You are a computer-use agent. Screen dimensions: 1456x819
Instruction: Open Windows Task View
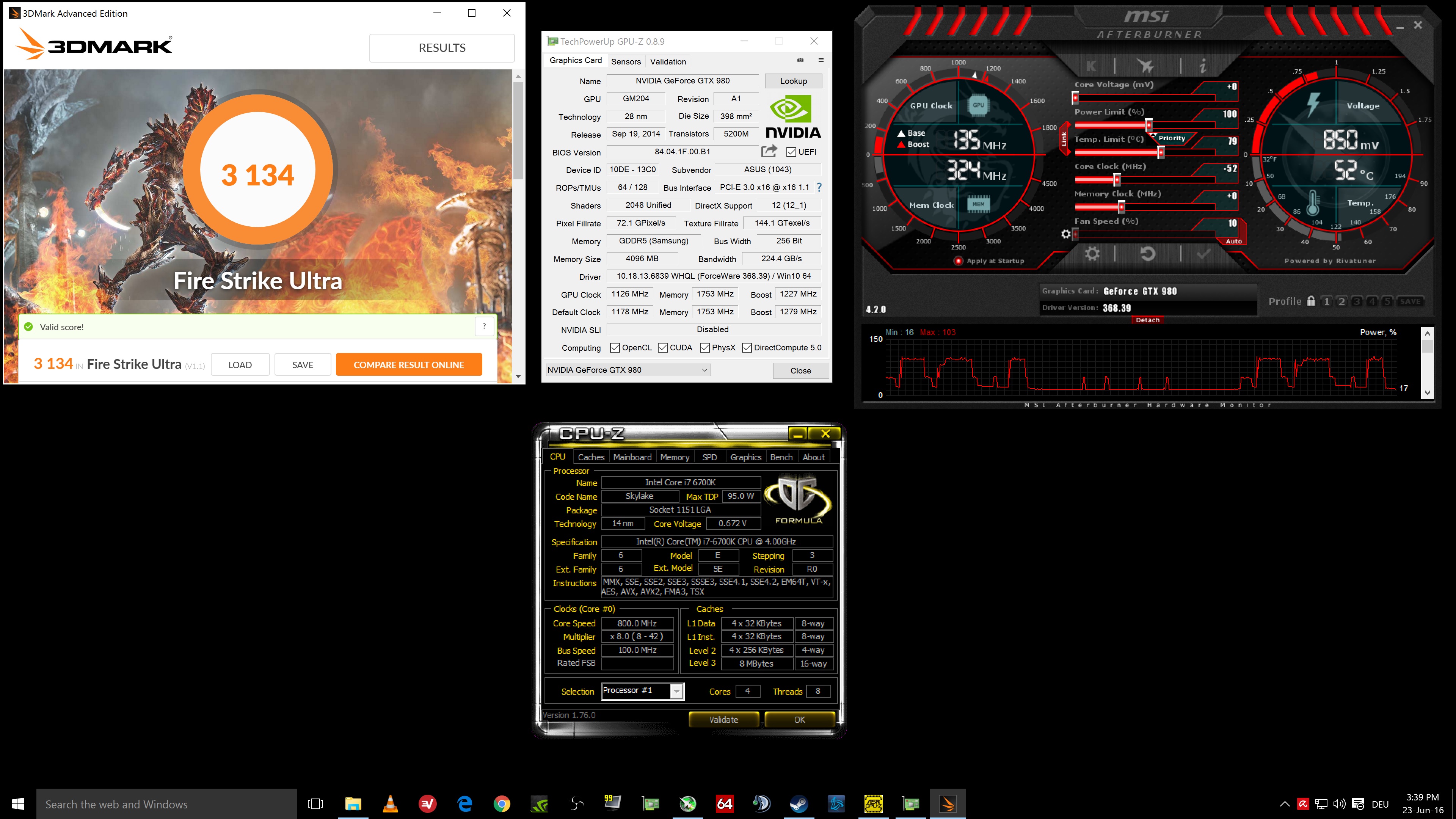click(315, 804)
